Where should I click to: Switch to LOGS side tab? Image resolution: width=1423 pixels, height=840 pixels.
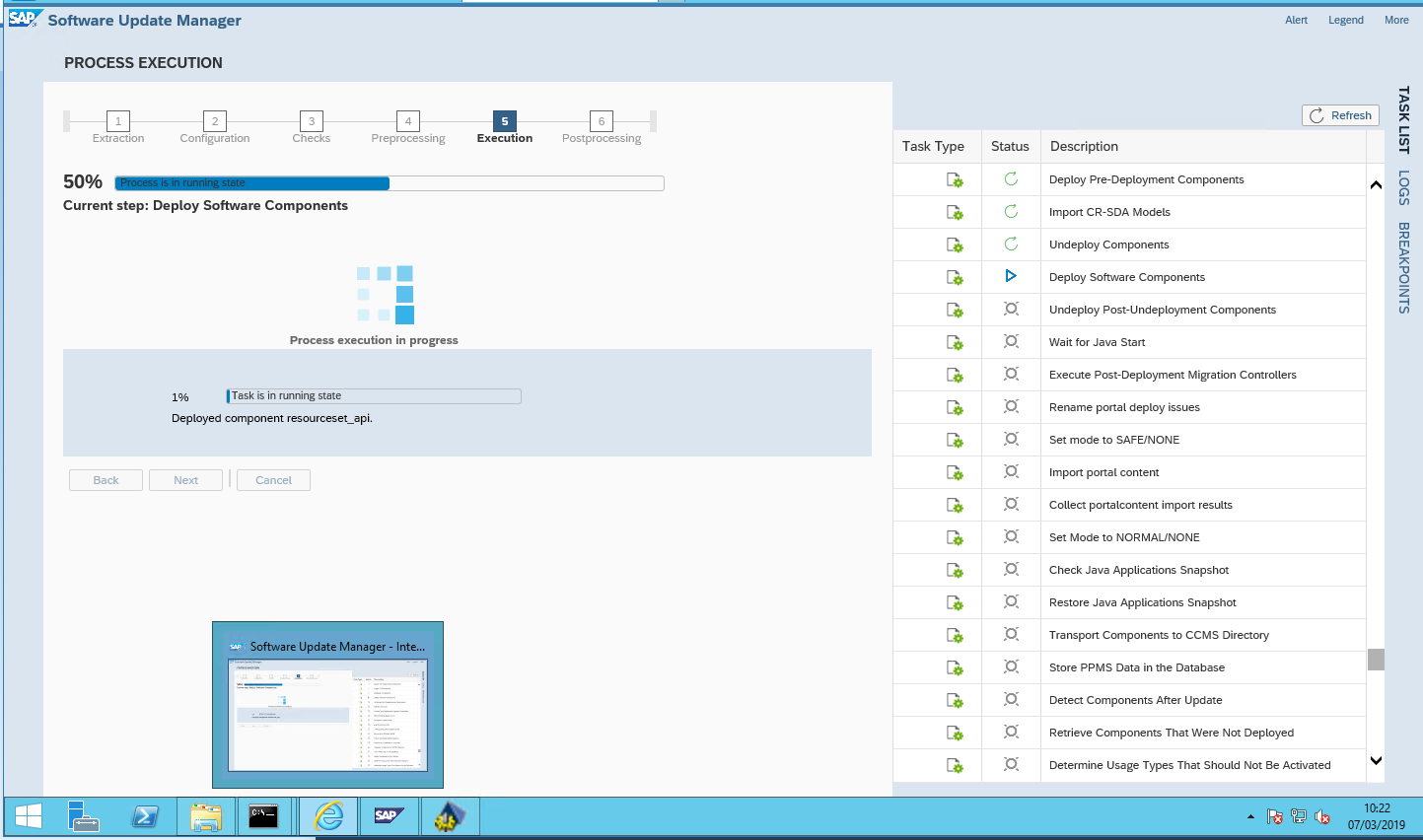click(x=1404, y=187)
